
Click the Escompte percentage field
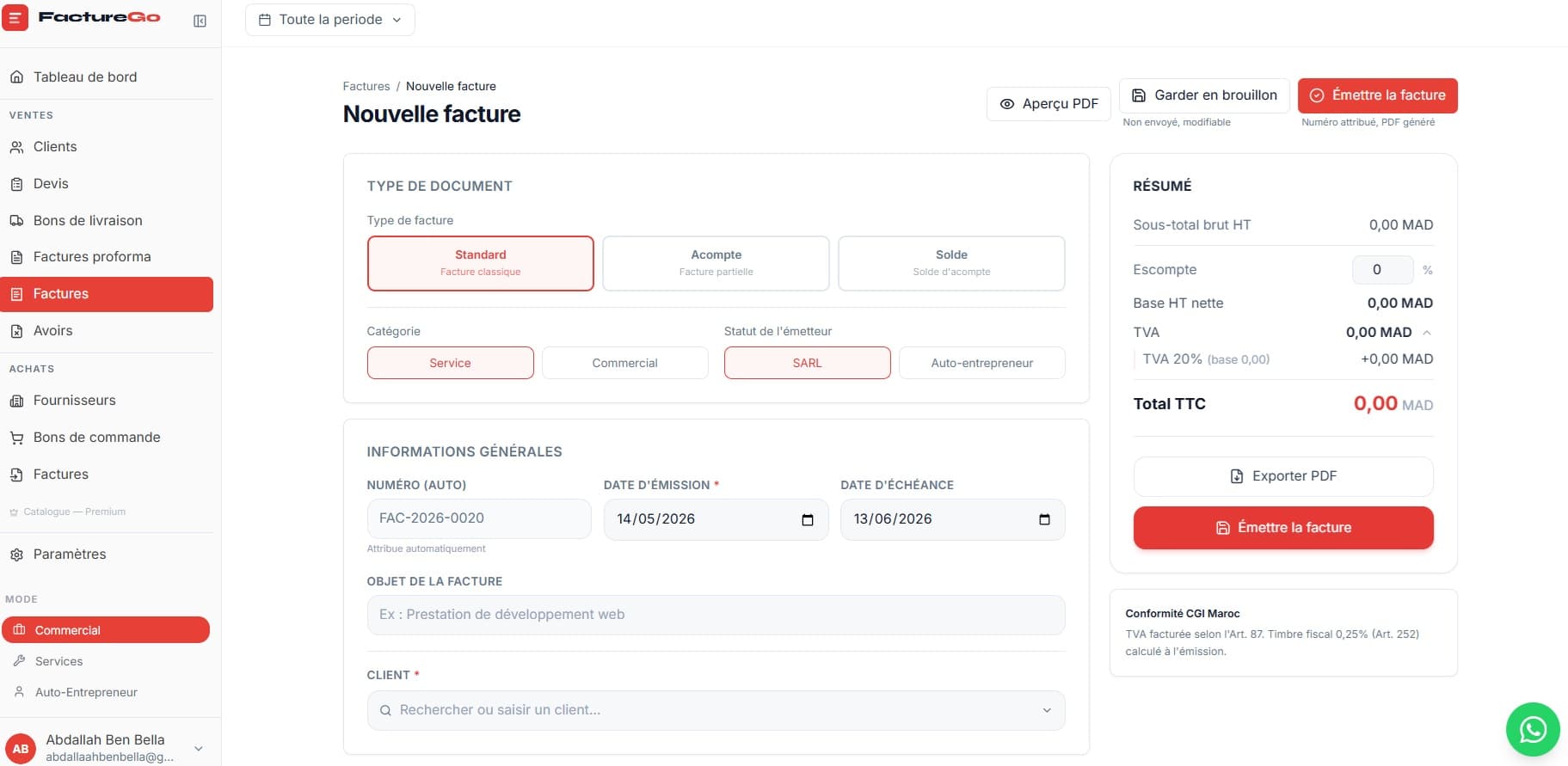(1382, 270)
